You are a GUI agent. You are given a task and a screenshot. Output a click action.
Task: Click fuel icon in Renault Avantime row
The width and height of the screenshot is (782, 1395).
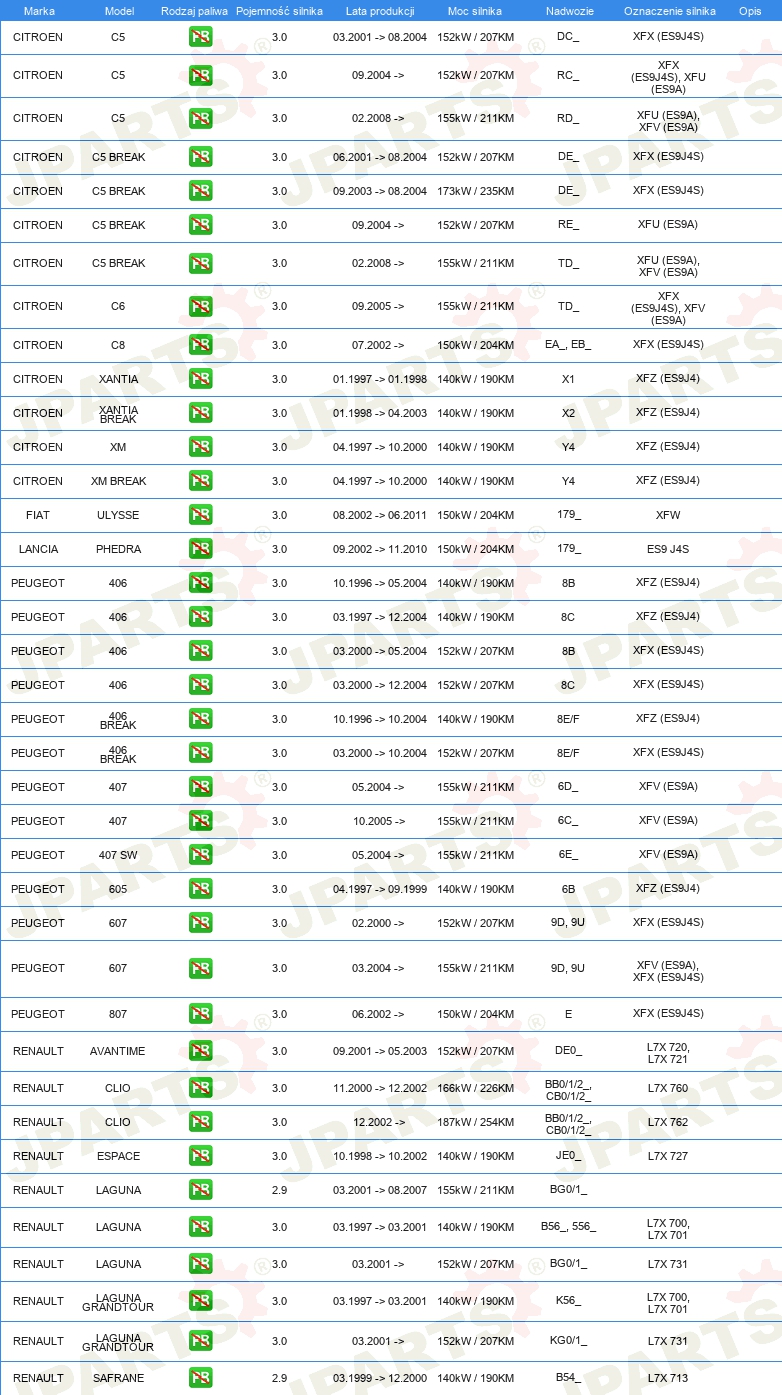pyautogui.click(x=200, y=1051)
